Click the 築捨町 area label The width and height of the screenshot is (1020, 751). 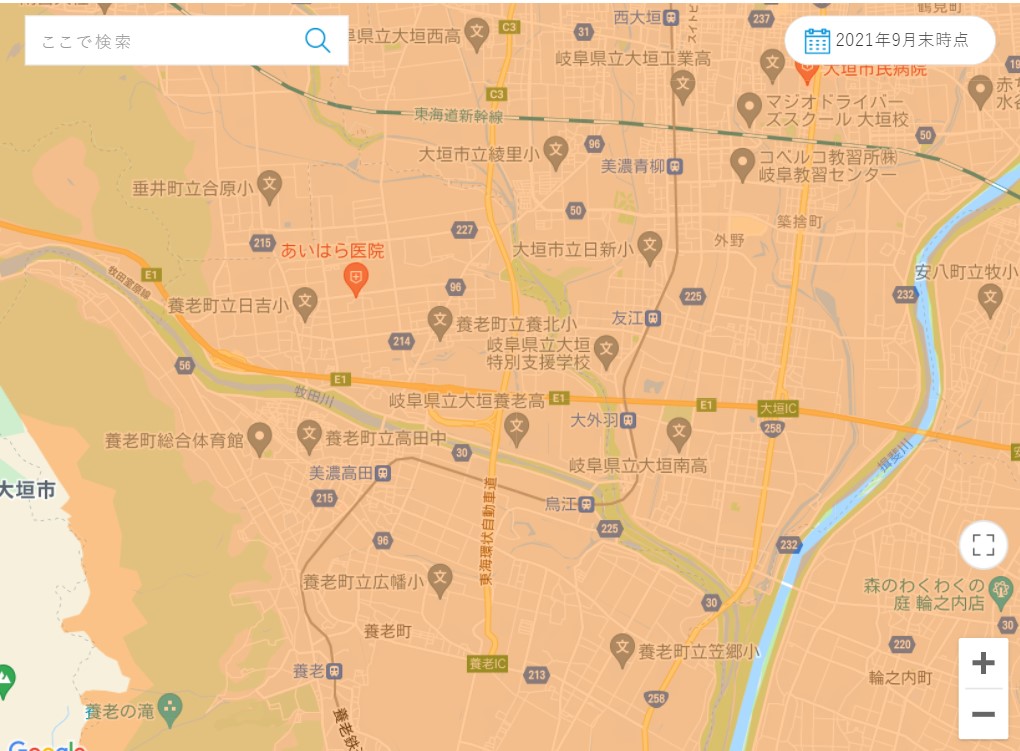pos(799,221)
